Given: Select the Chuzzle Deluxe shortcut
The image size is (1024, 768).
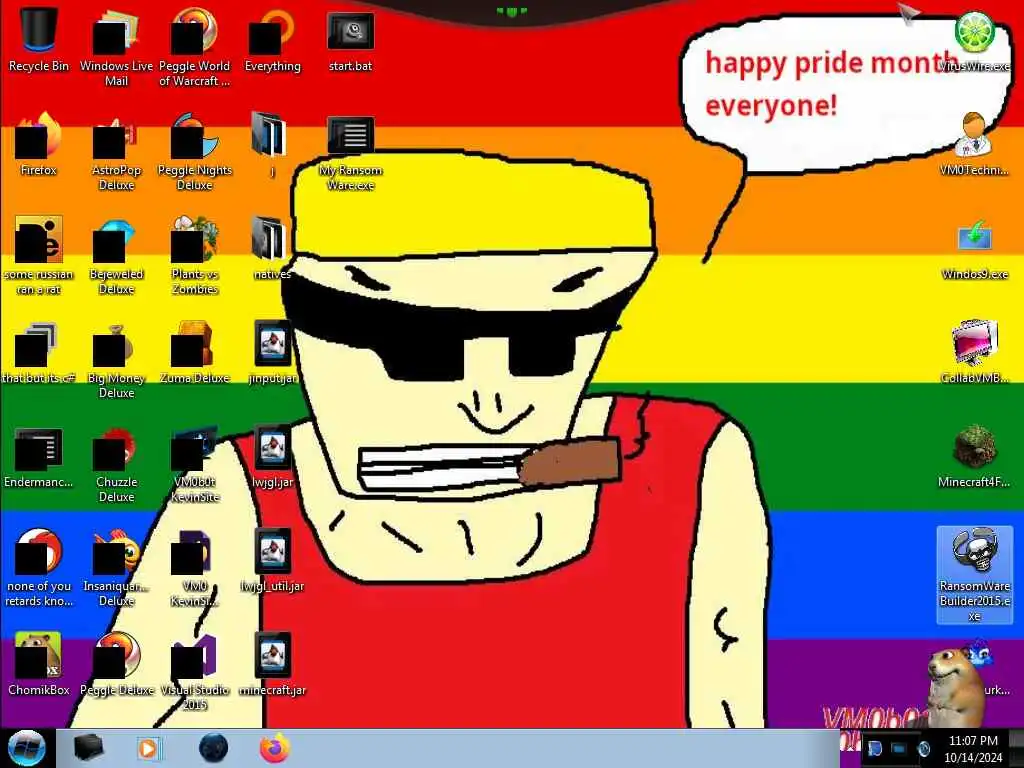Looking at the screenshot, I should pyautogui.click(x=116, y=464).
